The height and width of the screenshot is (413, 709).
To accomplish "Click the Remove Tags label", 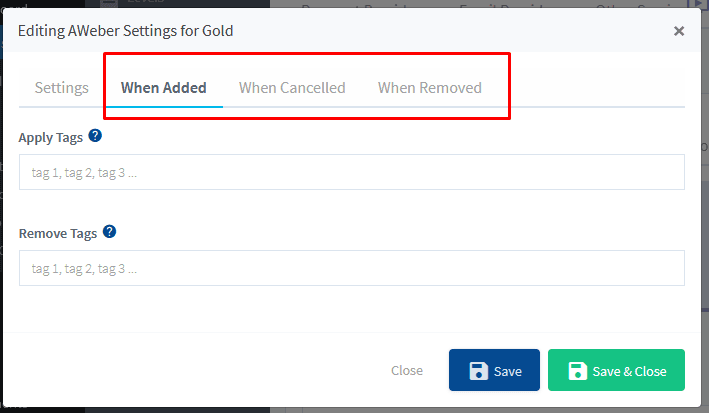I will [x=58, y=233].
